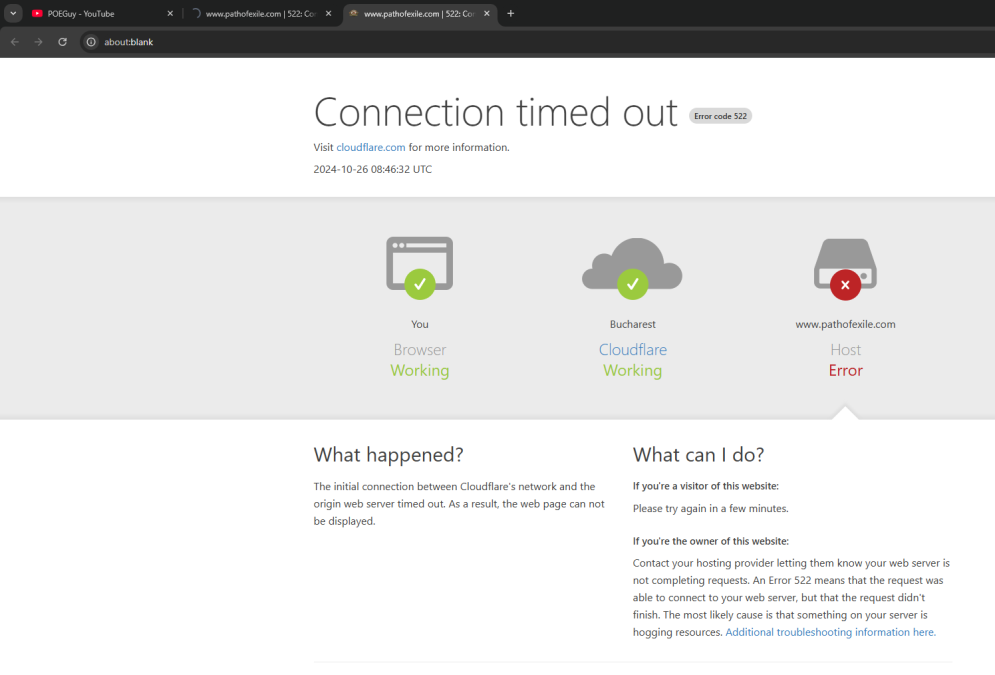This screenshot has width=995, height=675.
Task: Click the What can I do? heading
Action: pyautogui.click(x=698, y=455)
